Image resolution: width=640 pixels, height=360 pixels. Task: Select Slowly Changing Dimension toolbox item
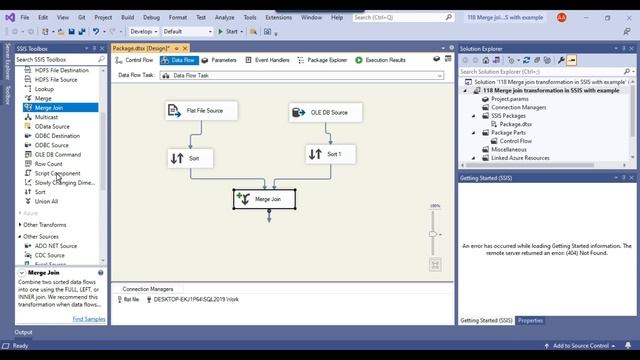tap(64, 183)
